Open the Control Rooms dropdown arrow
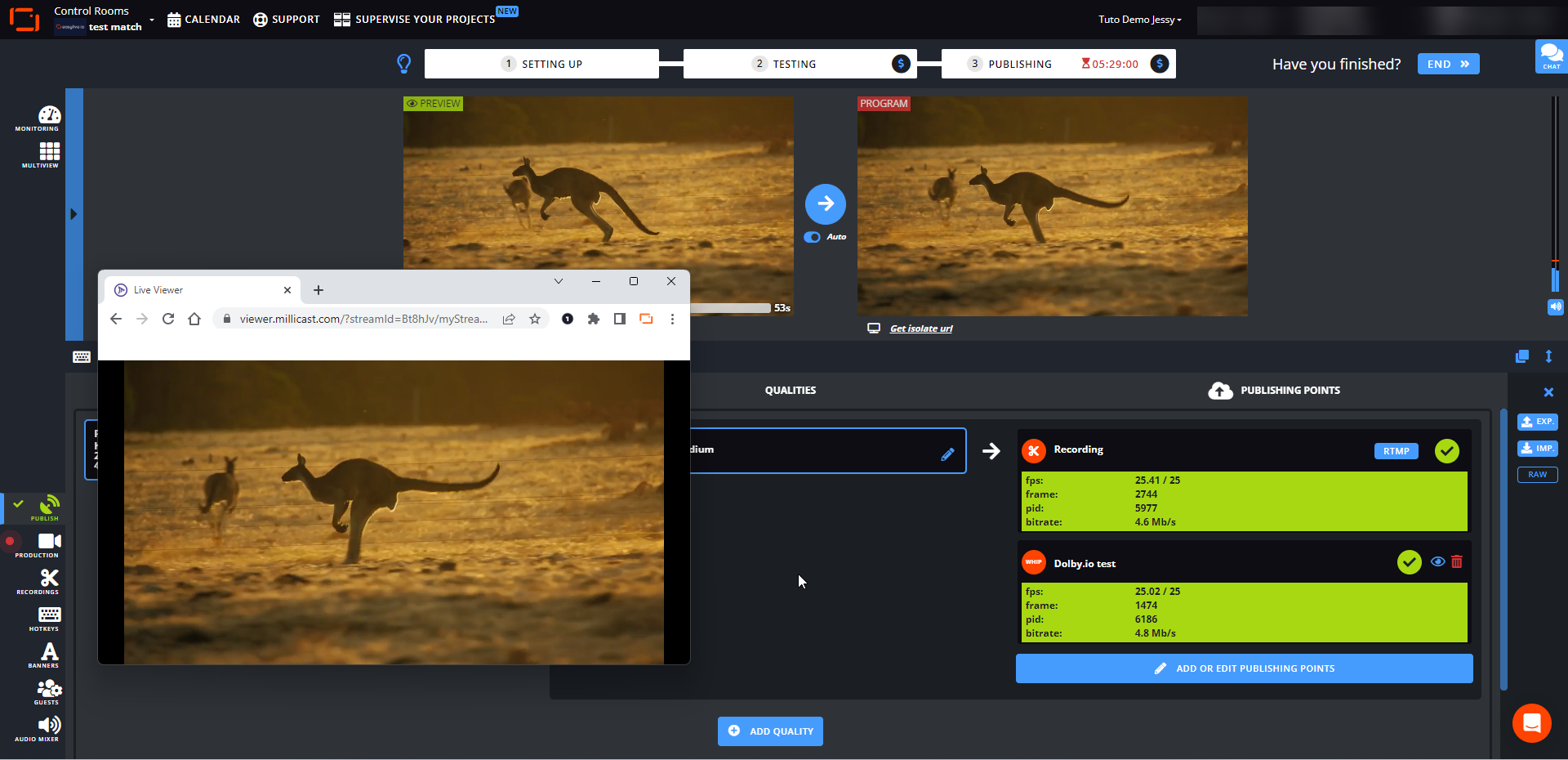Screen dimensions: 1568x760 click(x=152, y=20)
